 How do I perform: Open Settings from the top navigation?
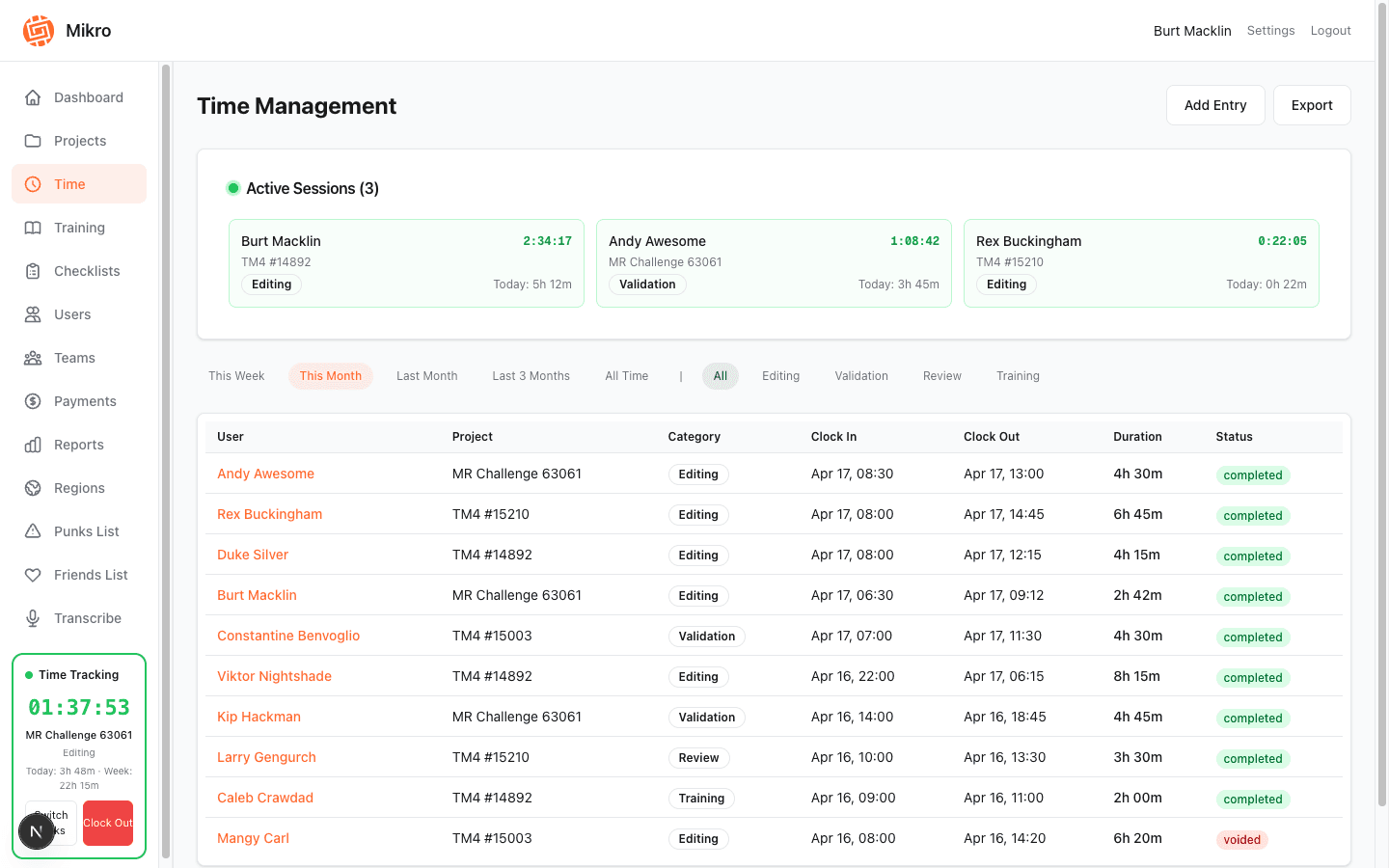pos(1270,30)
